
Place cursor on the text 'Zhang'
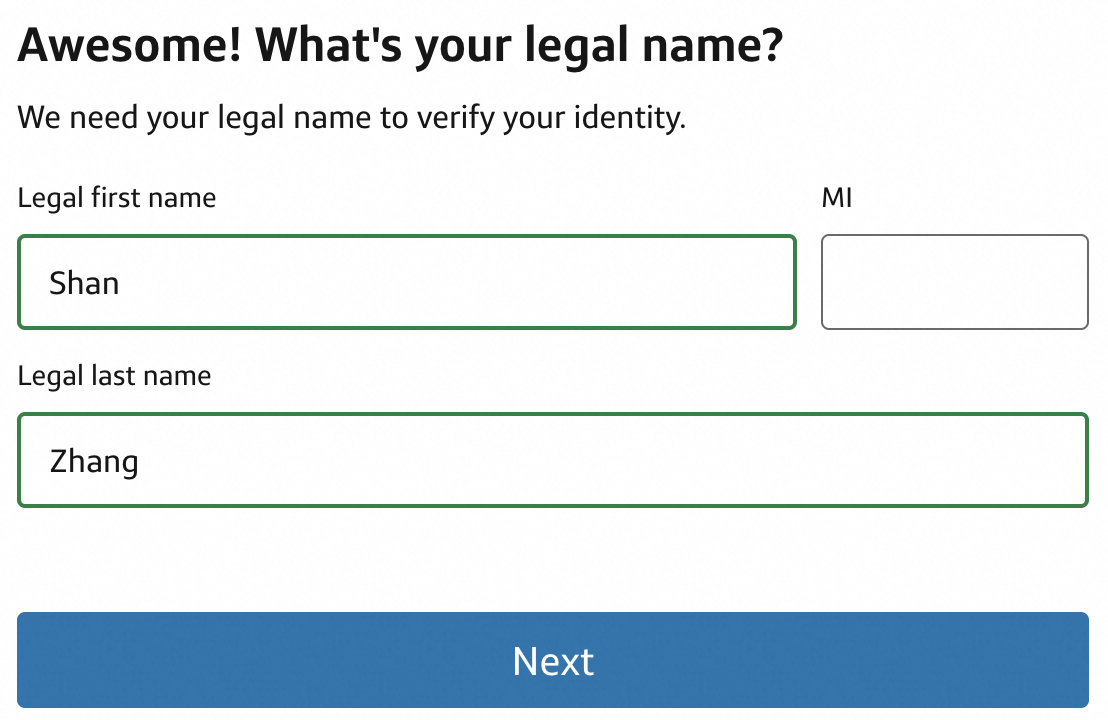[x=94, y=462]
